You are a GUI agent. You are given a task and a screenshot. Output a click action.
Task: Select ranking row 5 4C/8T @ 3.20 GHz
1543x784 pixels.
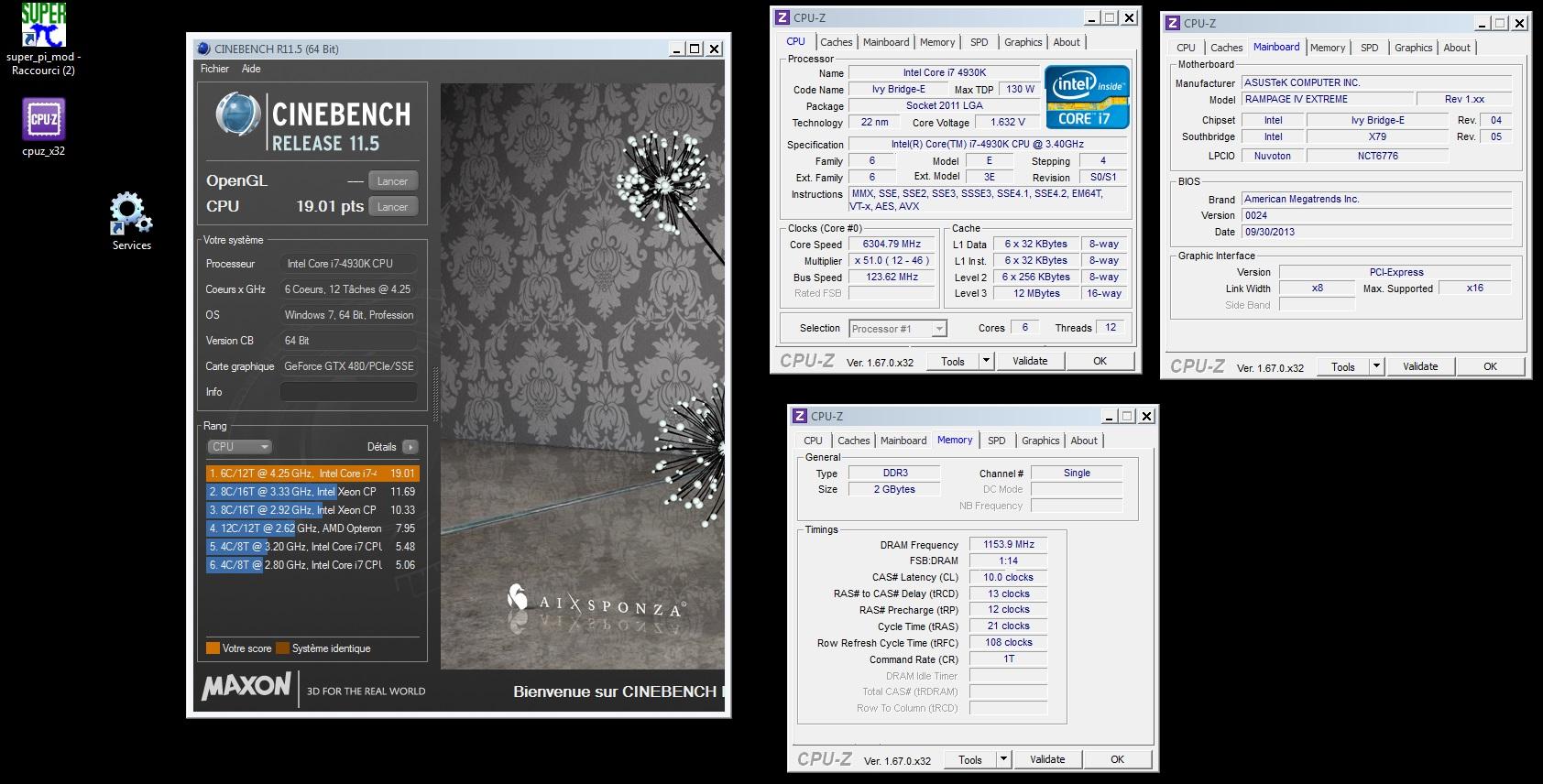tap(312, 547)
